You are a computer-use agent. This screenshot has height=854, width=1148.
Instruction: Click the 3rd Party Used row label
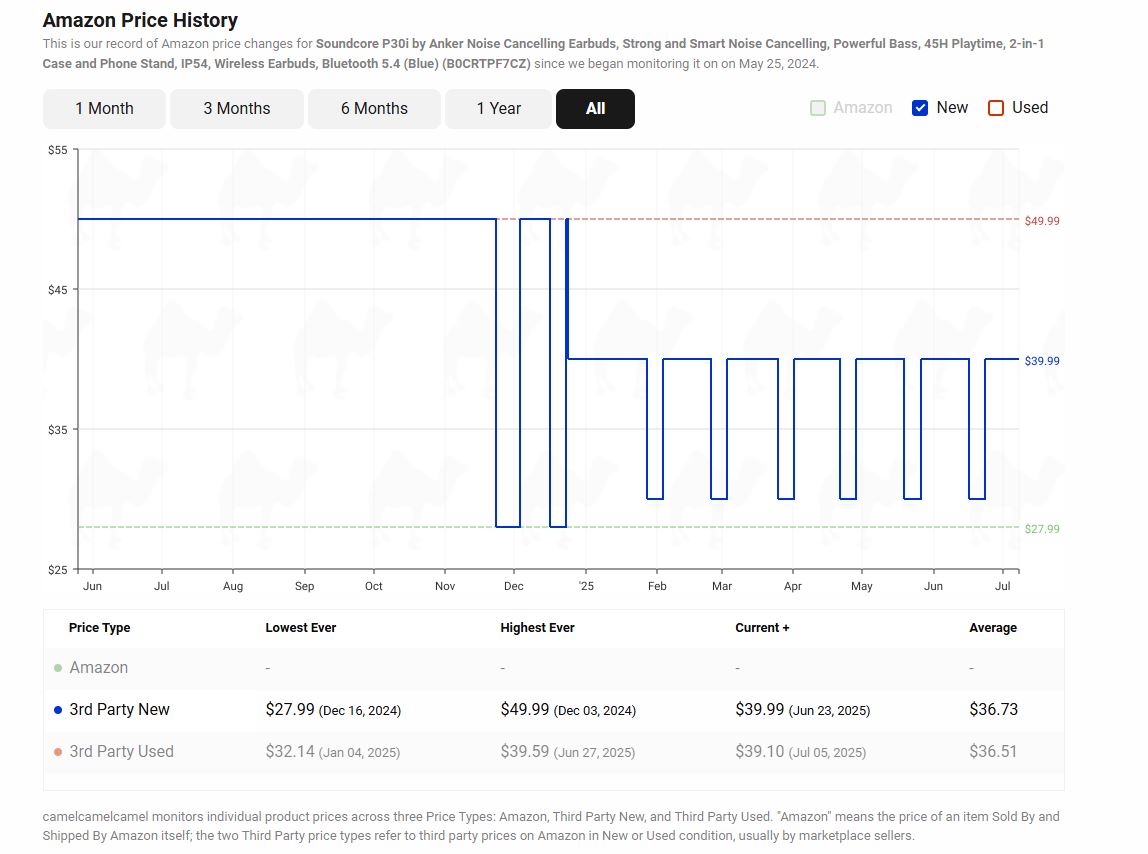(x=122, y=751)
